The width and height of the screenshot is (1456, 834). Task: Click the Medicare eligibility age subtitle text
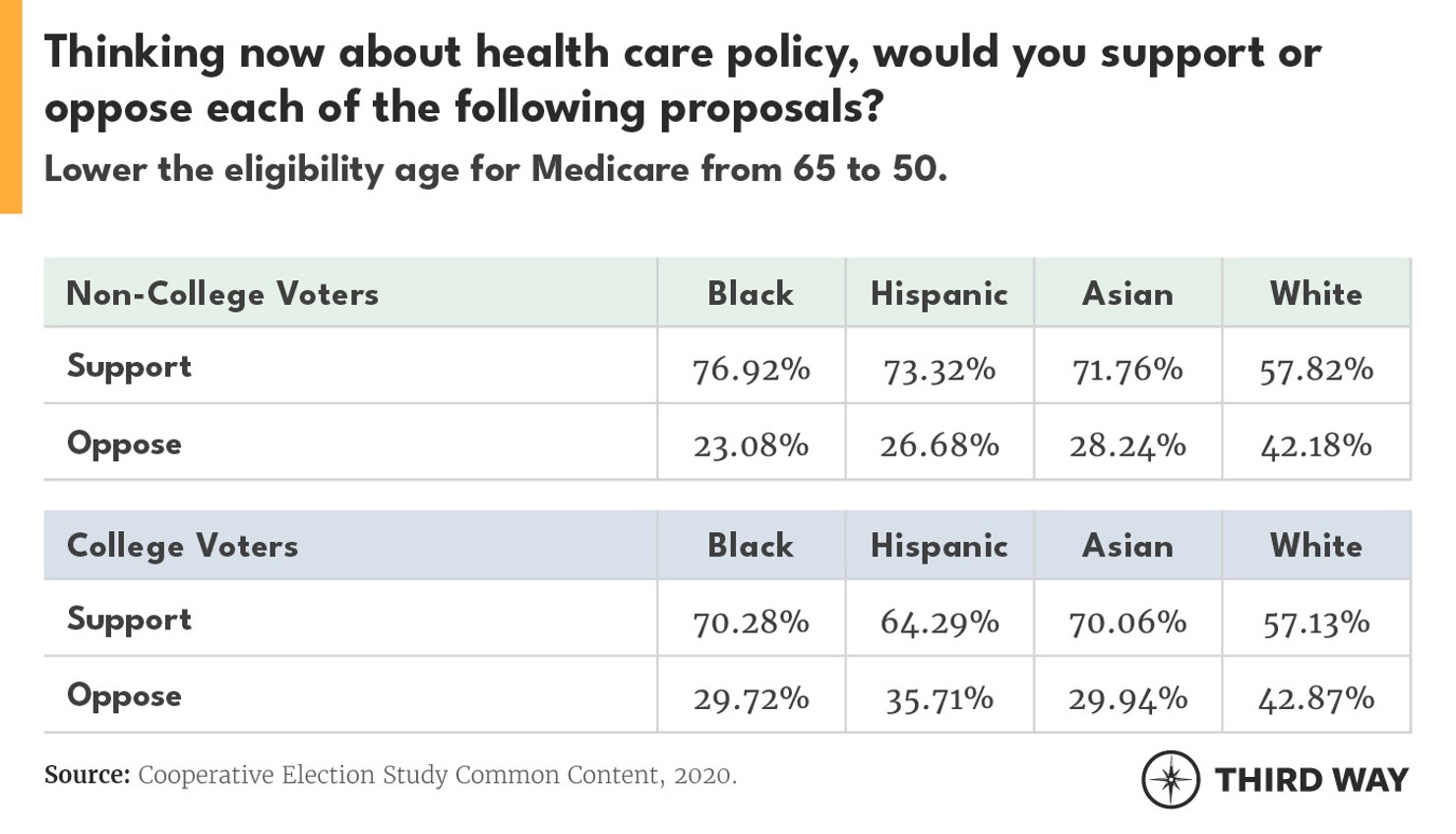pyautogui.click(x=495, y=169)
